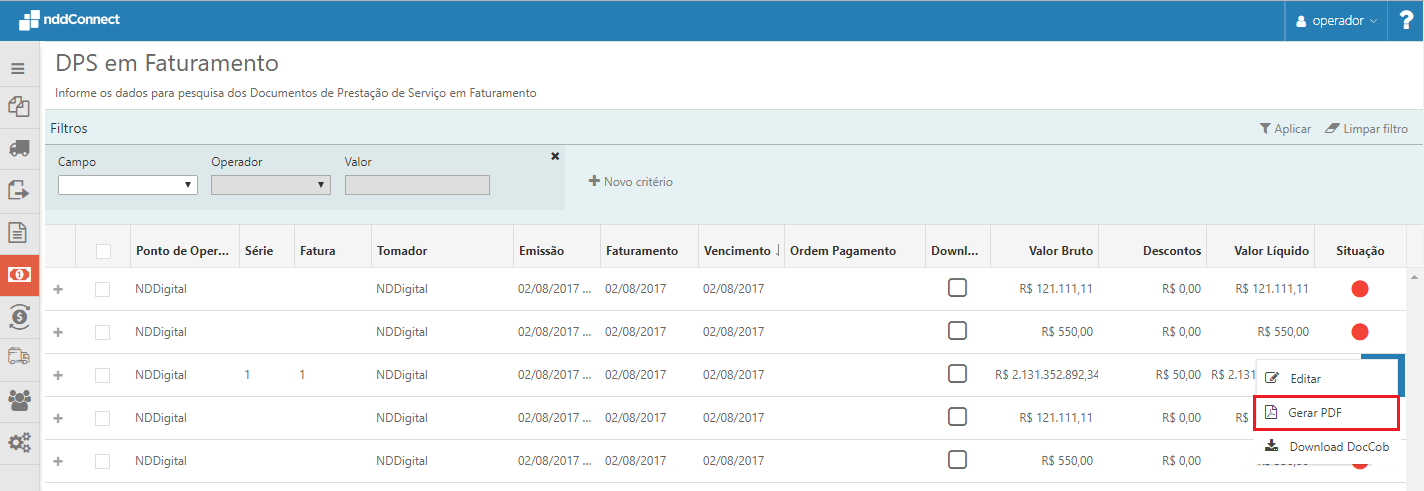The width and height of the screenshot is (1424, 491).
Task: Expand the first table row with plus
Action: pos(58,289)
